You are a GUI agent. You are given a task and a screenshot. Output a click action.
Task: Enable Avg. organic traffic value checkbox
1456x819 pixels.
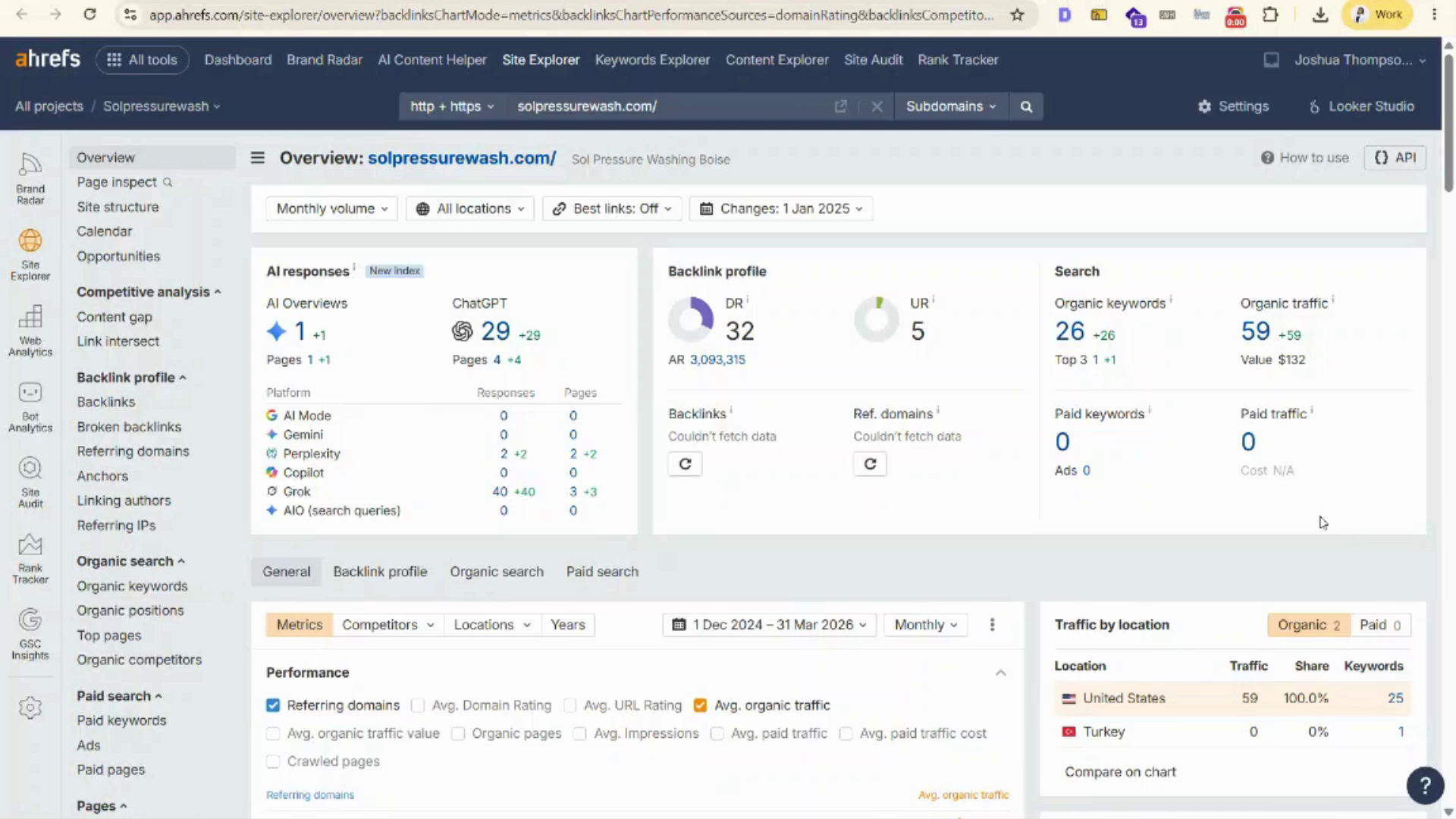(273, 733)
